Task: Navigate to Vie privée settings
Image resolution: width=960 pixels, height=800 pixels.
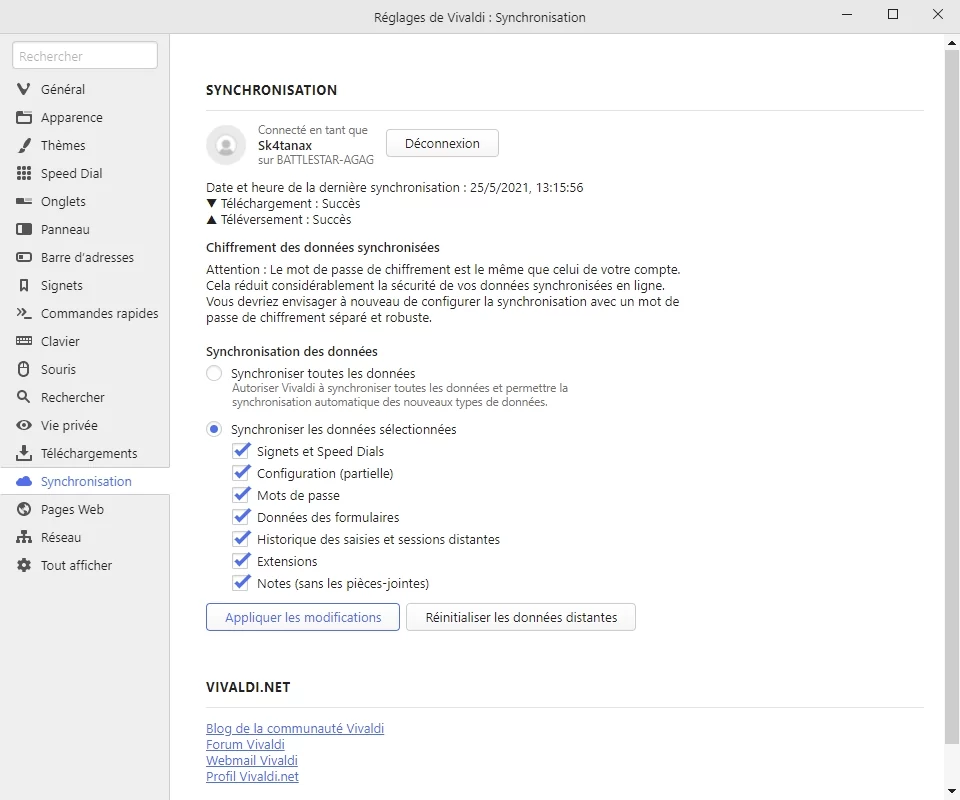Action: 84,425
